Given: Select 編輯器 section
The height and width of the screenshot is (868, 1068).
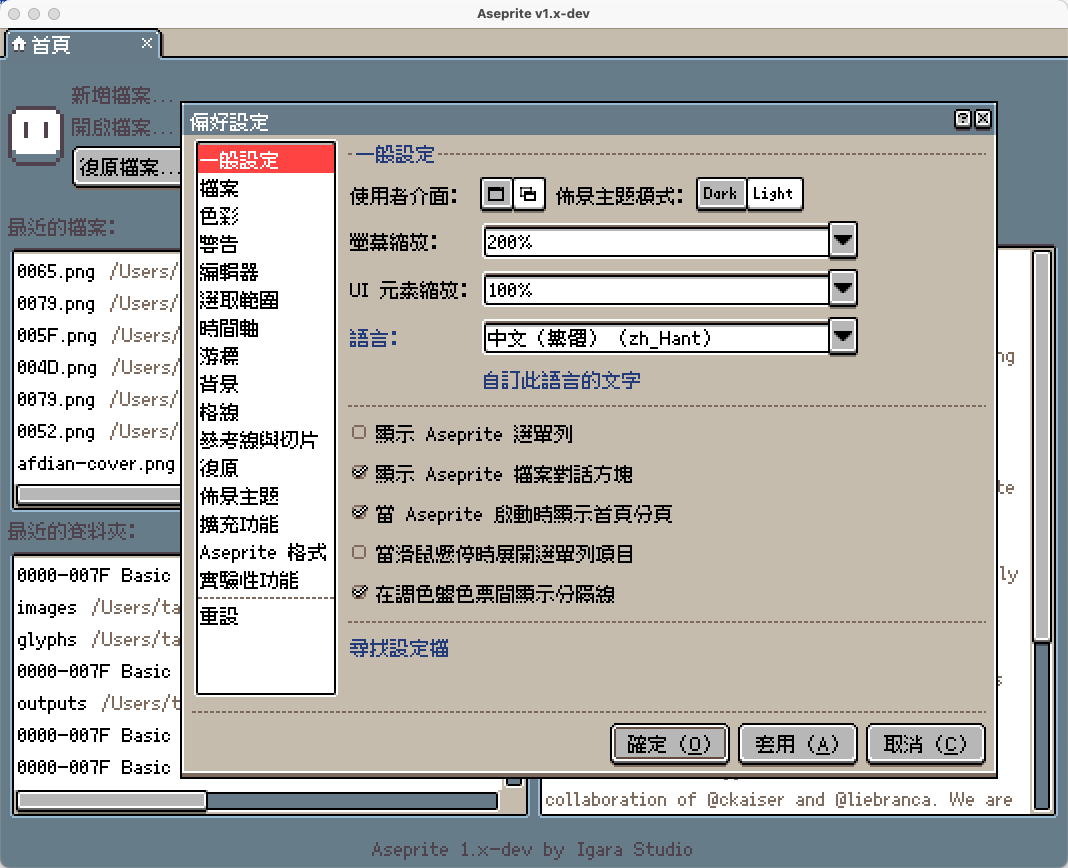Looking at the screenshot, I should tap(266, 272).
